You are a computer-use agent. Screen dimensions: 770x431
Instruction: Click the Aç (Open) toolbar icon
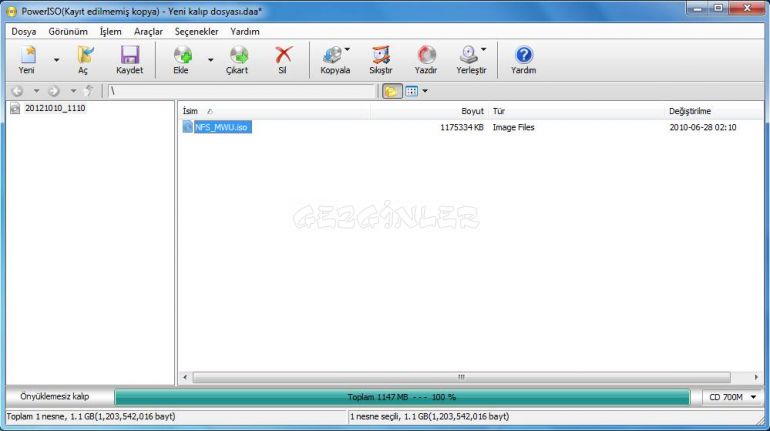click(84, 56)
